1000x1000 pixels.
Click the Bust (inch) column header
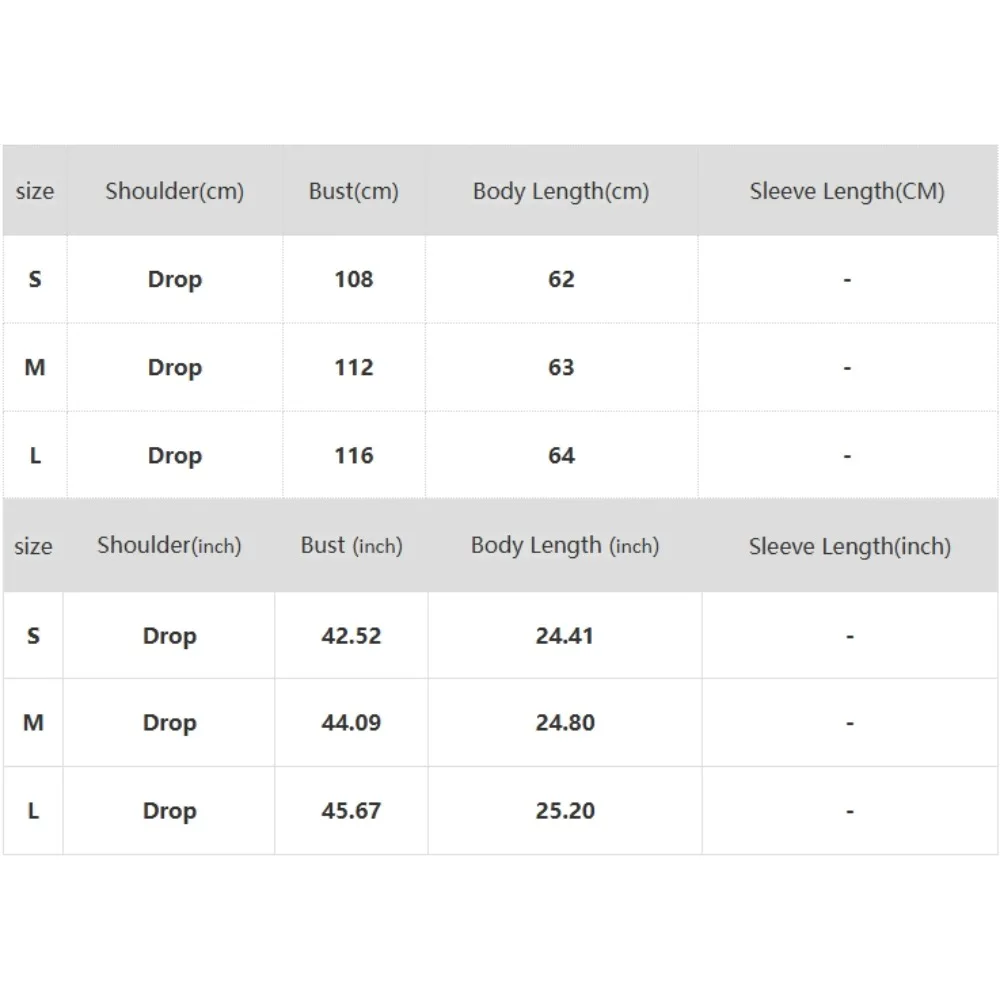tap(351, 546)
